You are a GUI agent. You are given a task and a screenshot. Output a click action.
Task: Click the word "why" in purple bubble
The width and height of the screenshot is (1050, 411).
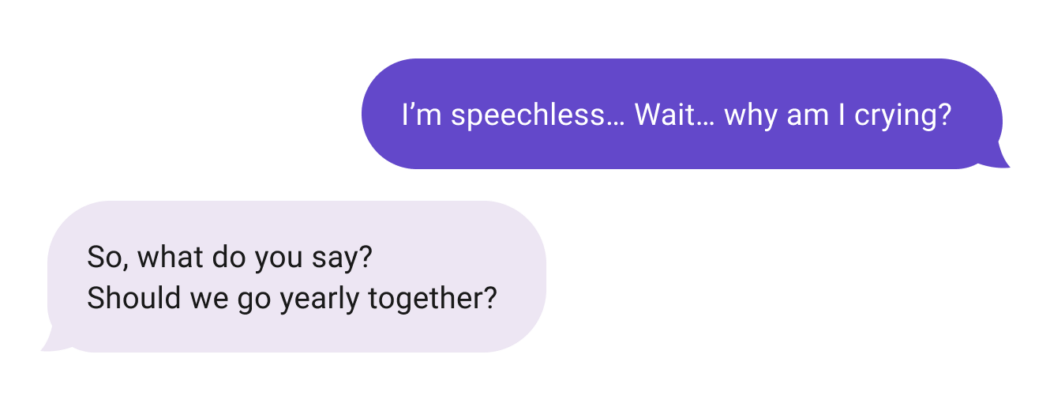(x=746, y=115)
